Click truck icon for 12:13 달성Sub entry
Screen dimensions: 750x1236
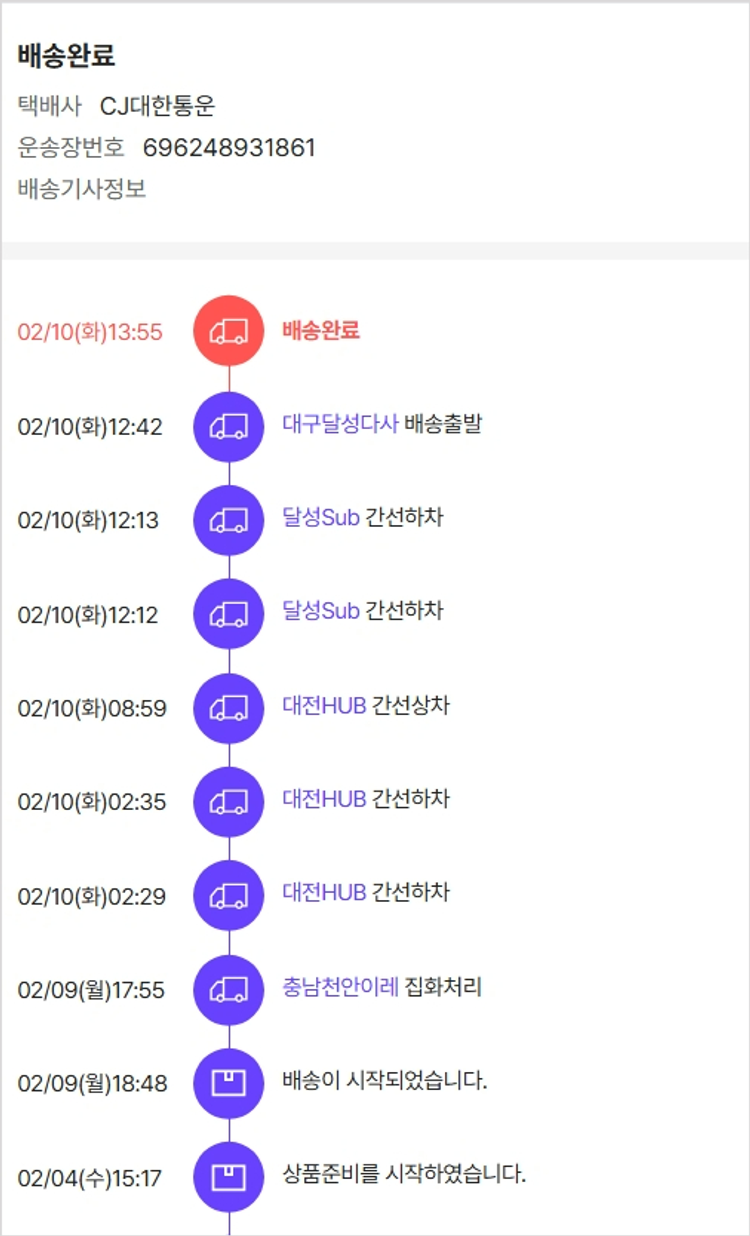229,520
